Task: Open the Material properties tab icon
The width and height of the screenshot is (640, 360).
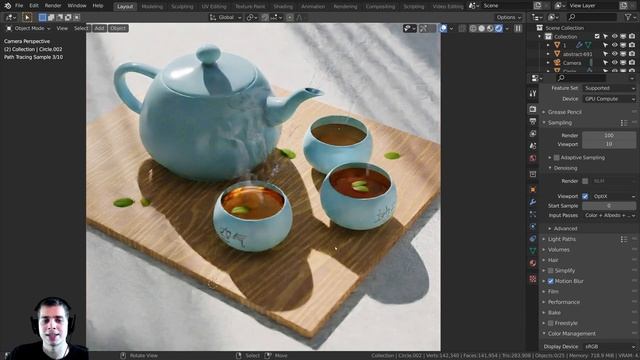Action: pos(533,263)
